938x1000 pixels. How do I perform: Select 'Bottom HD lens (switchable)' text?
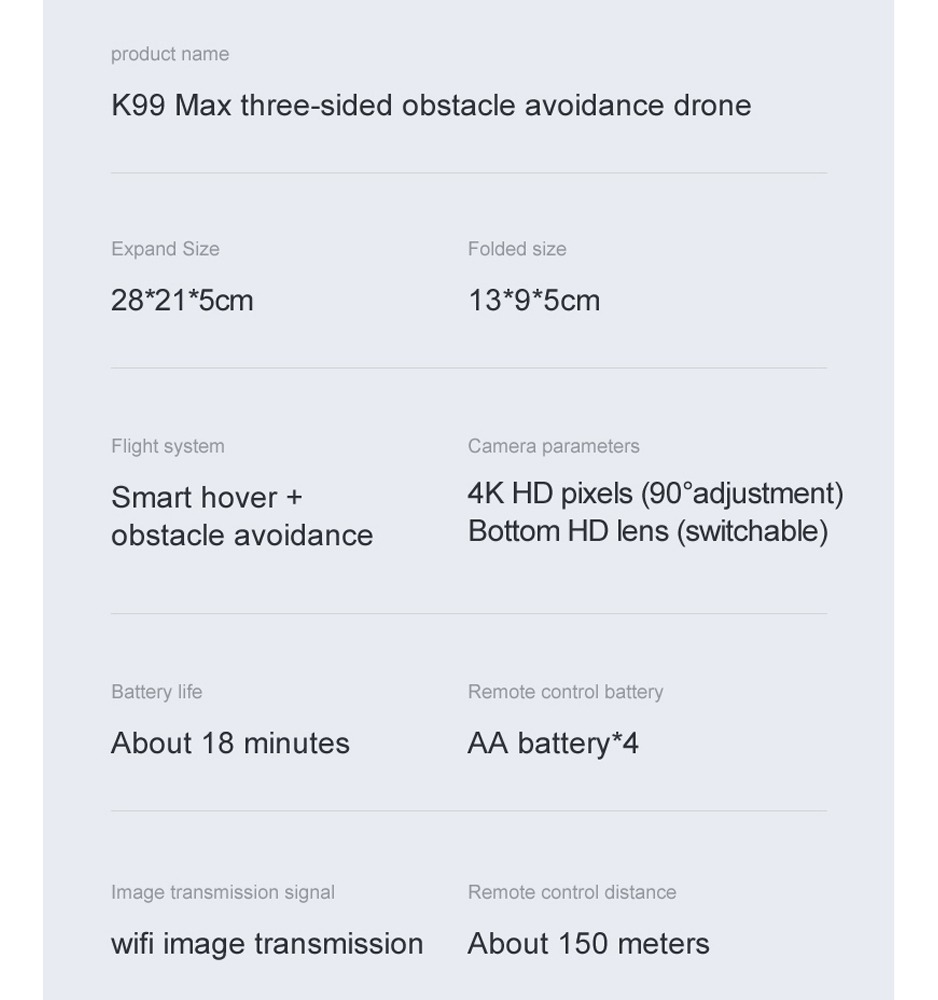tap(648, 531)
